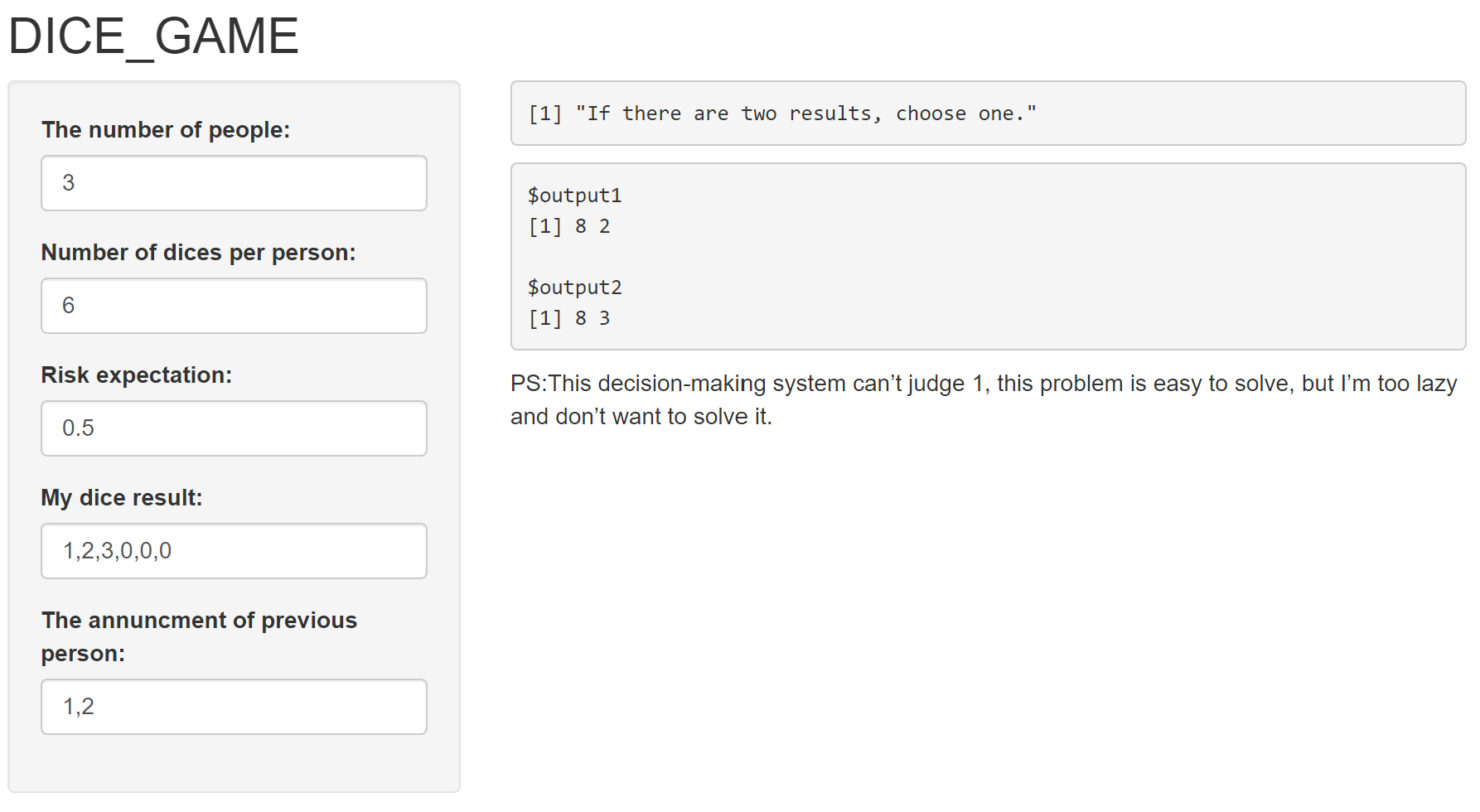The width and height of the screenshot is (1480, 812).
Task: Click 'and don't want to solve it' text
Action: pos(641,417)
